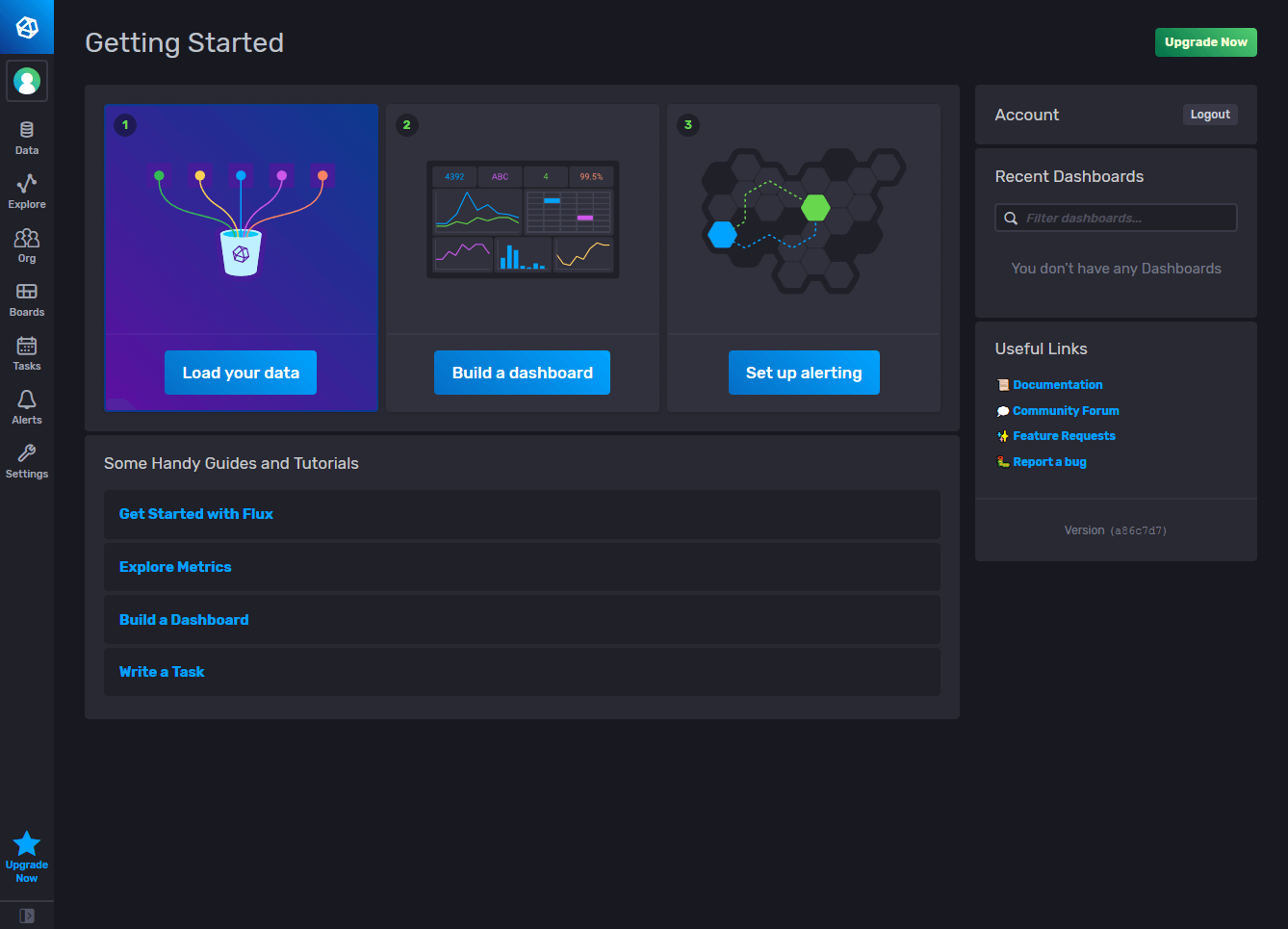Click the Filter dashboards input field
The width and height of the screenshot is (1288, 929).
(x=1117, y=218)
